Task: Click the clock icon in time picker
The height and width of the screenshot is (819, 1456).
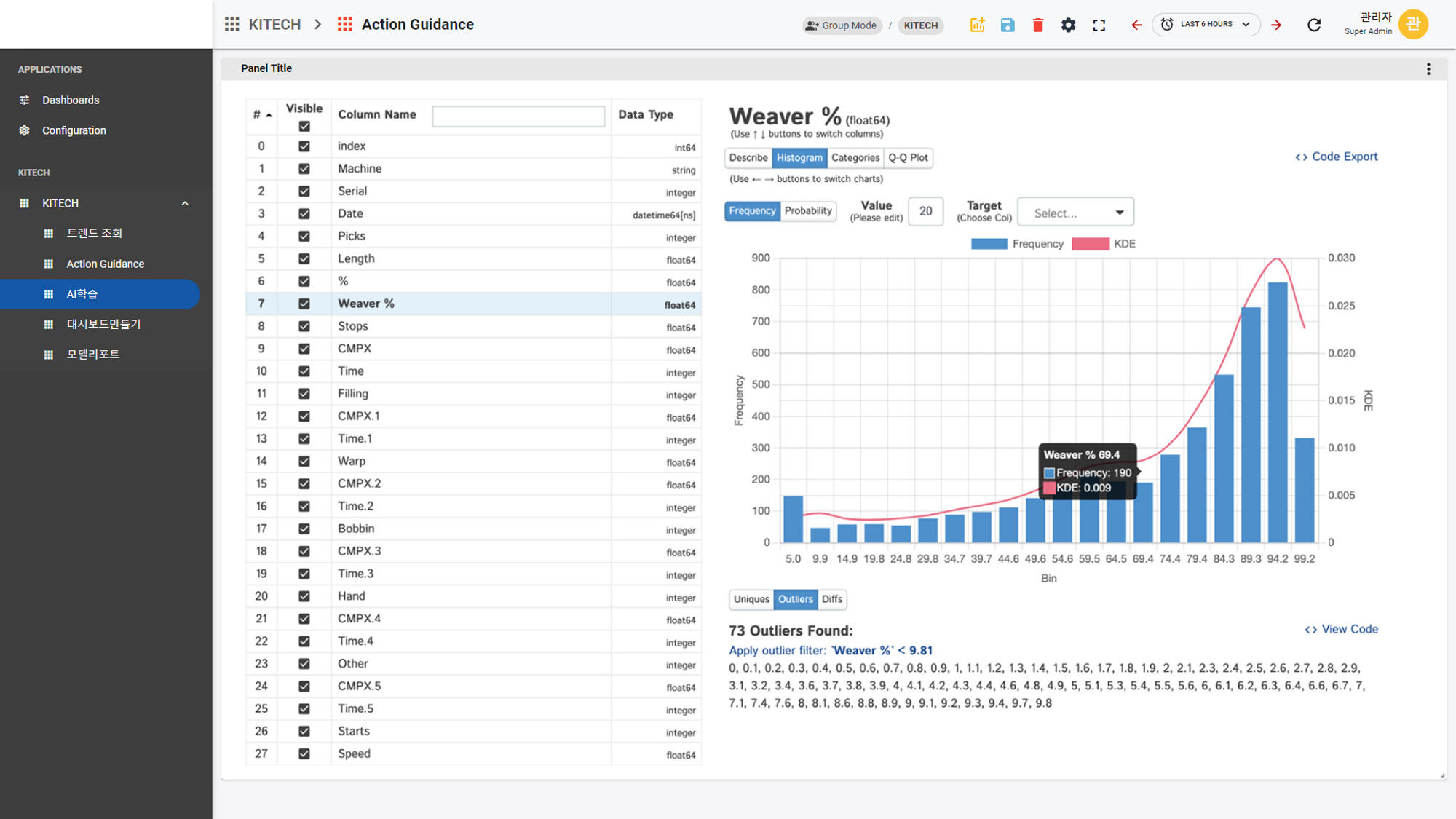Action: 1167,25
